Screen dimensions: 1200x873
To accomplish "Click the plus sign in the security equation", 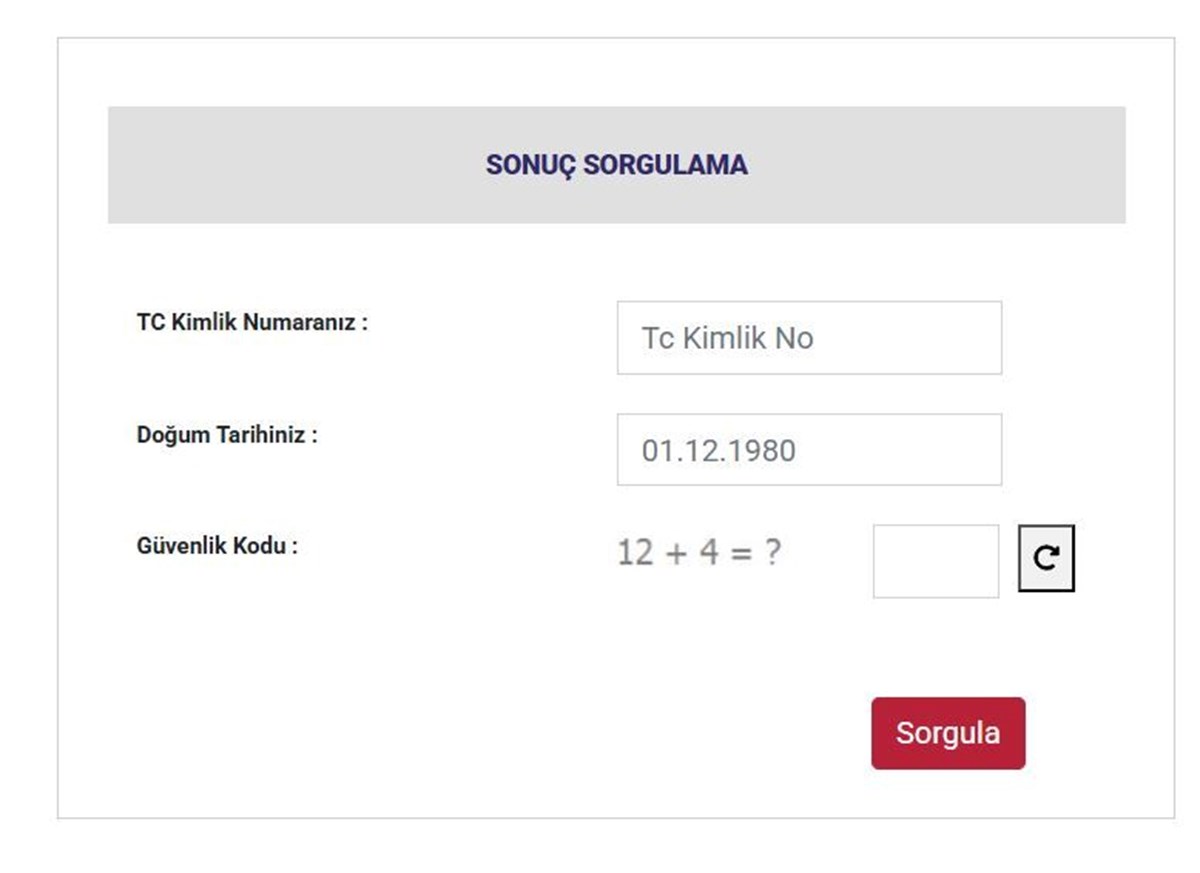I will [677, 553].
